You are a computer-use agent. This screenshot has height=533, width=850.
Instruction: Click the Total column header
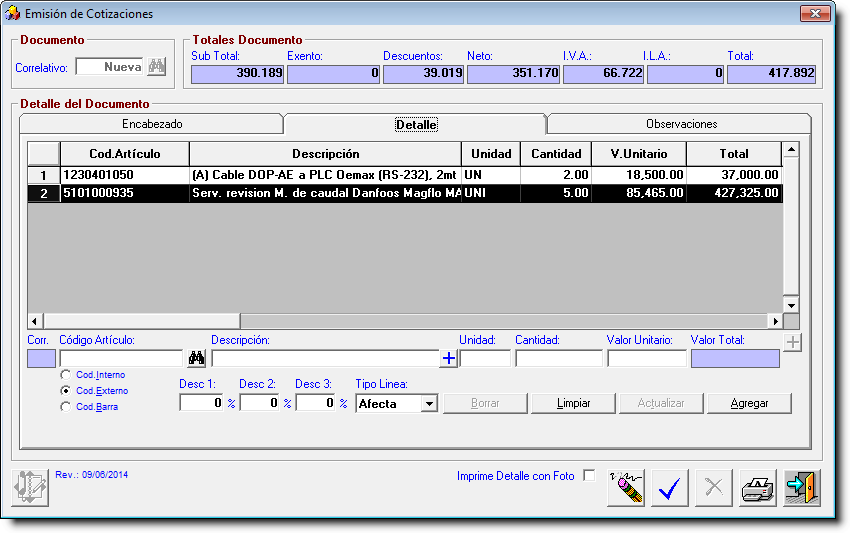click(x=734, y=154)
